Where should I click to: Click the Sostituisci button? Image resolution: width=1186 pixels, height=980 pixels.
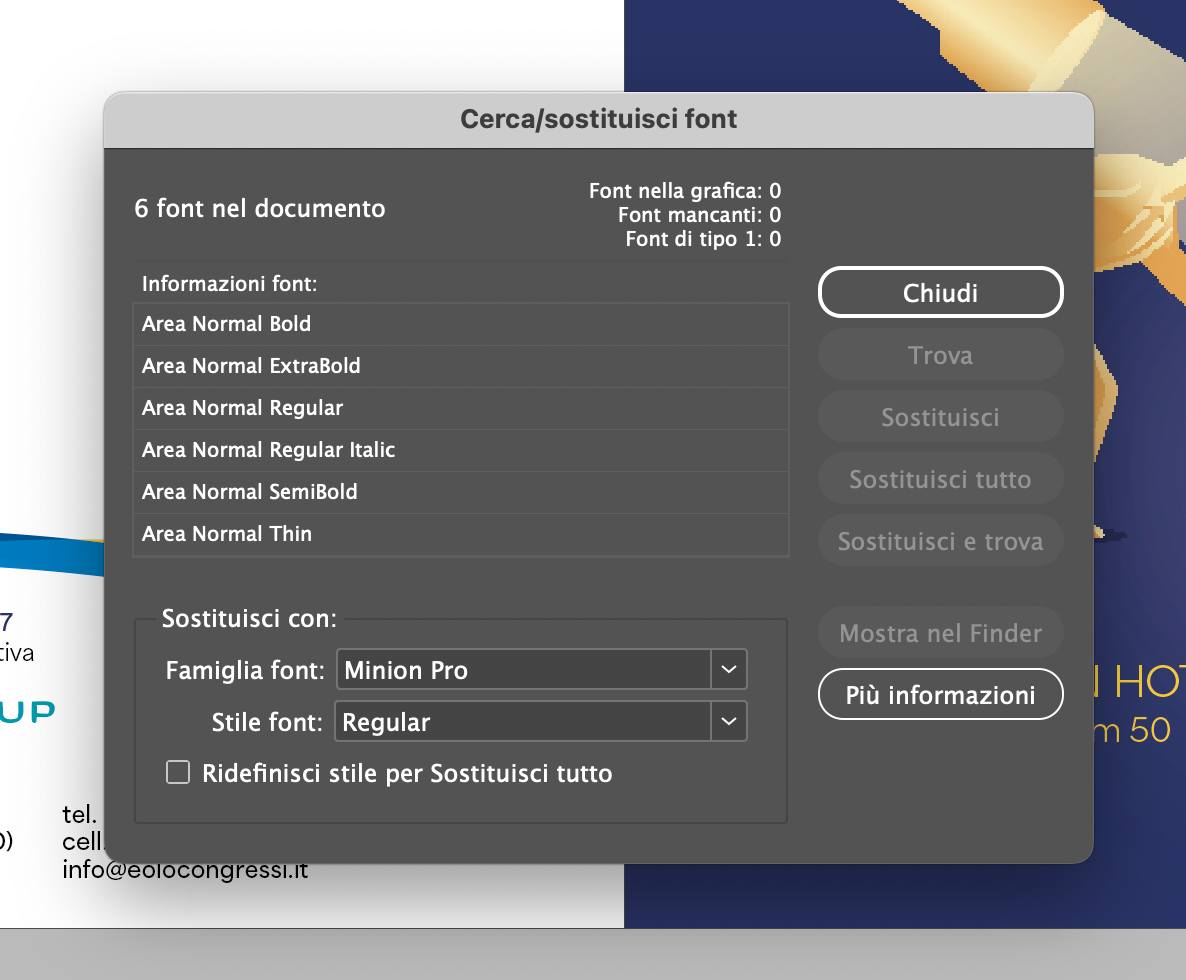[940, 417]
